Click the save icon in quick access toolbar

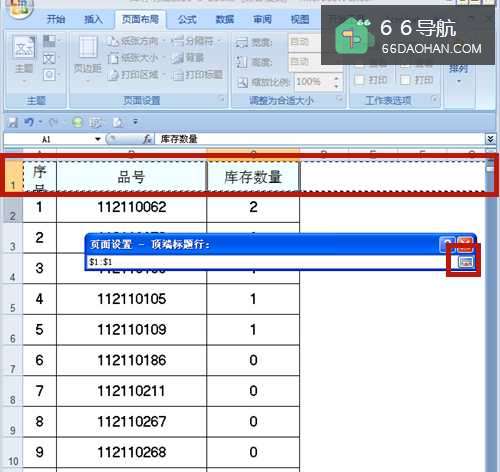tap(13, 122)
